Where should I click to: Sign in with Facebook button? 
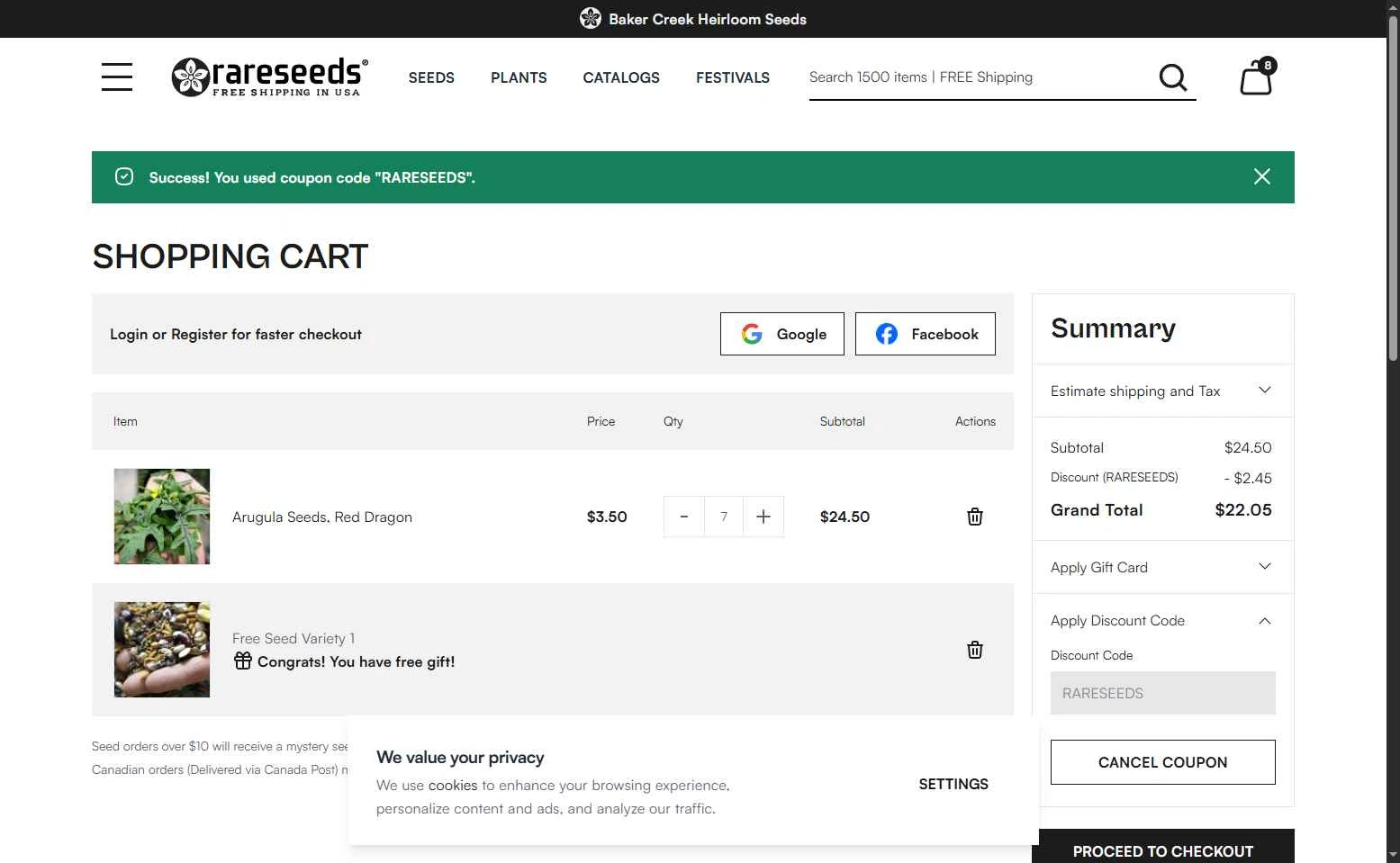coord(926,334)
